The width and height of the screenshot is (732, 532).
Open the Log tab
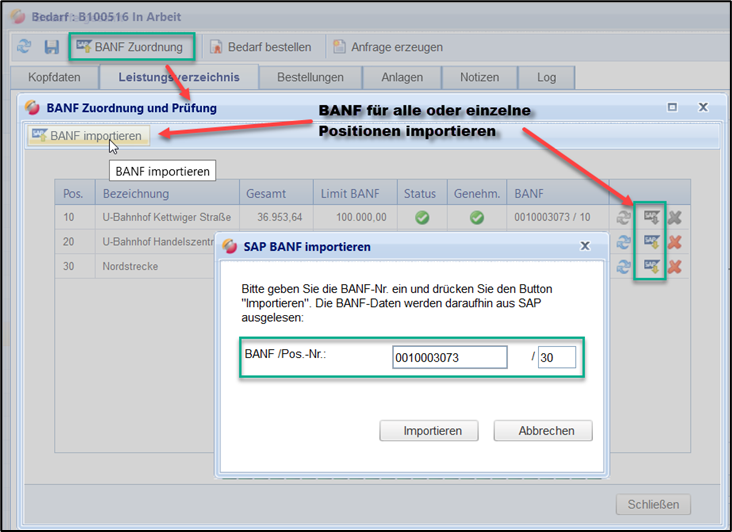coord(546,77)
